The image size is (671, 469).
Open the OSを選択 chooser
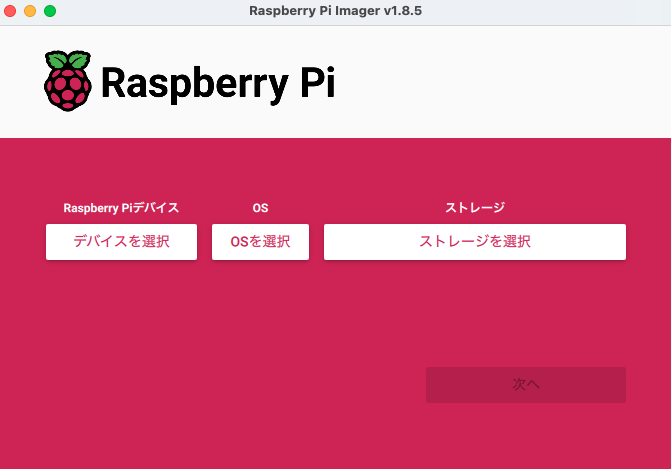260,242
